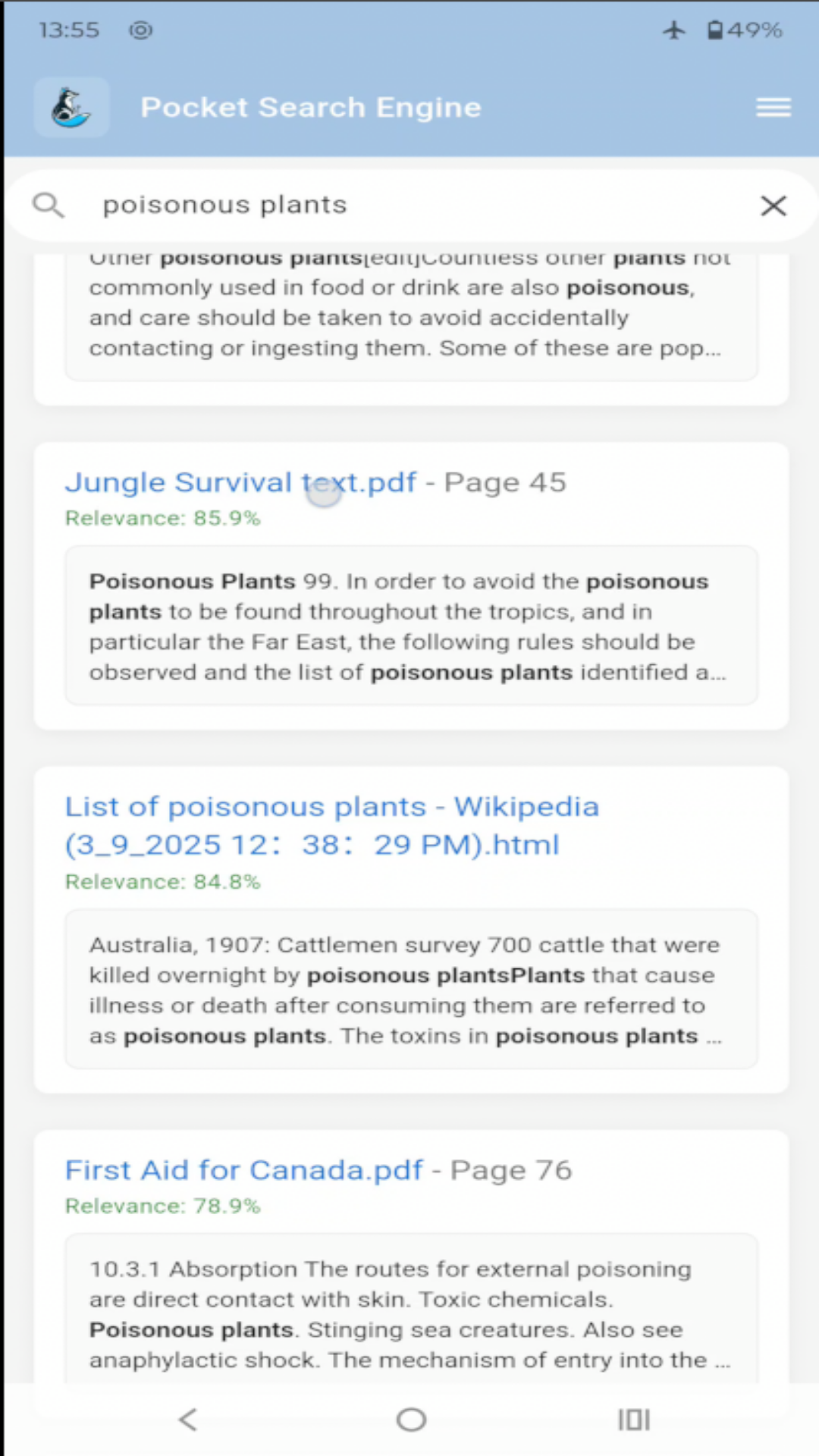
Task: Open Jungle Survival text.pdf result
Action: pos(240,482)
